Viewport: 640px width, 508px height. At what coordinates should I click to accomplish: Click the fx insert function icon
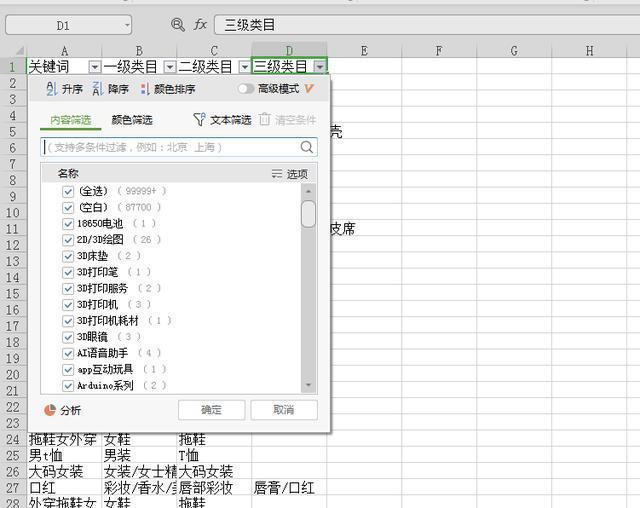(x=200, y=25)
